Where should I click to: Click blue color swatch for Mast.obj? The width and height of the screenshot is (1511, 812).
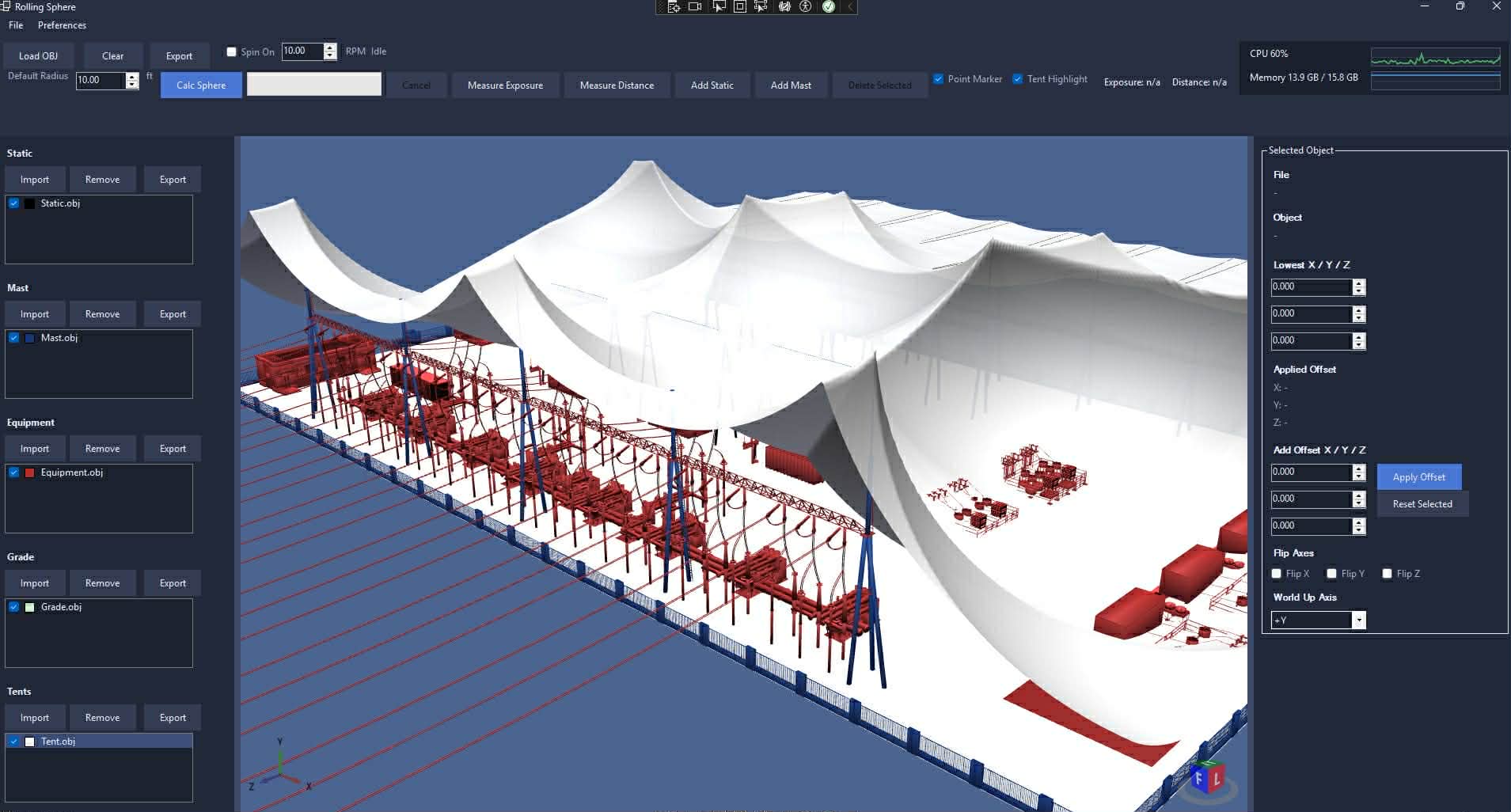pos(29,338)
